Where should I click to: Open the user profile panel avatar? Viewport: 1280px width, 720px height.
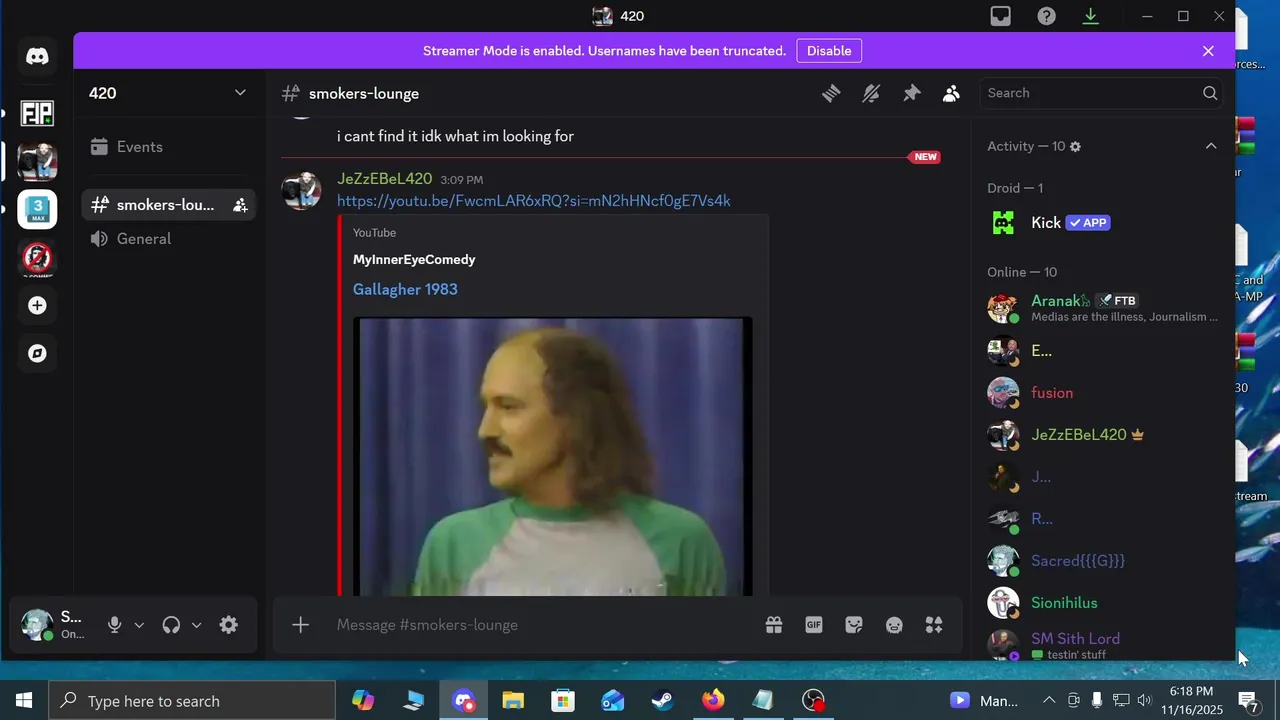click(x=37, y=625)
